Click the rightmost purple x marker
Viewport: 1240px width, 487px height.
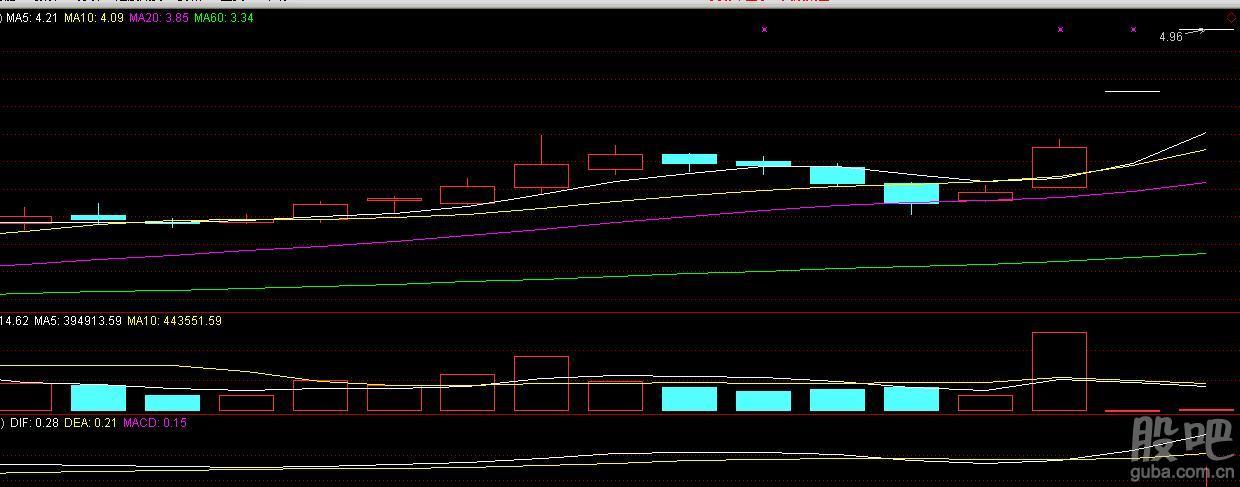(x=1133, y=30)
